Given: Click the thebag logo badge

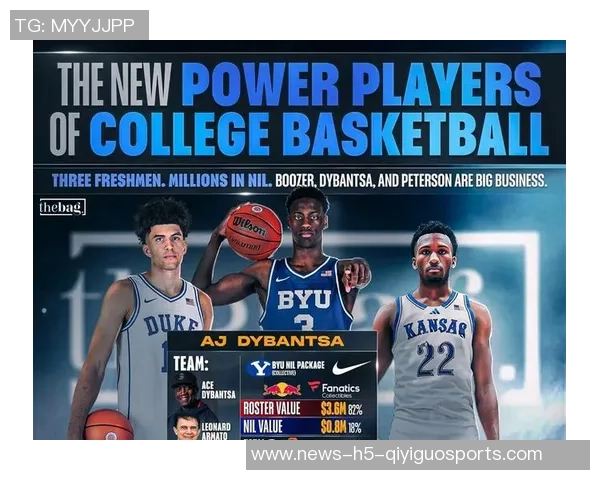Looking at the screenshot, I should point(63,207).
